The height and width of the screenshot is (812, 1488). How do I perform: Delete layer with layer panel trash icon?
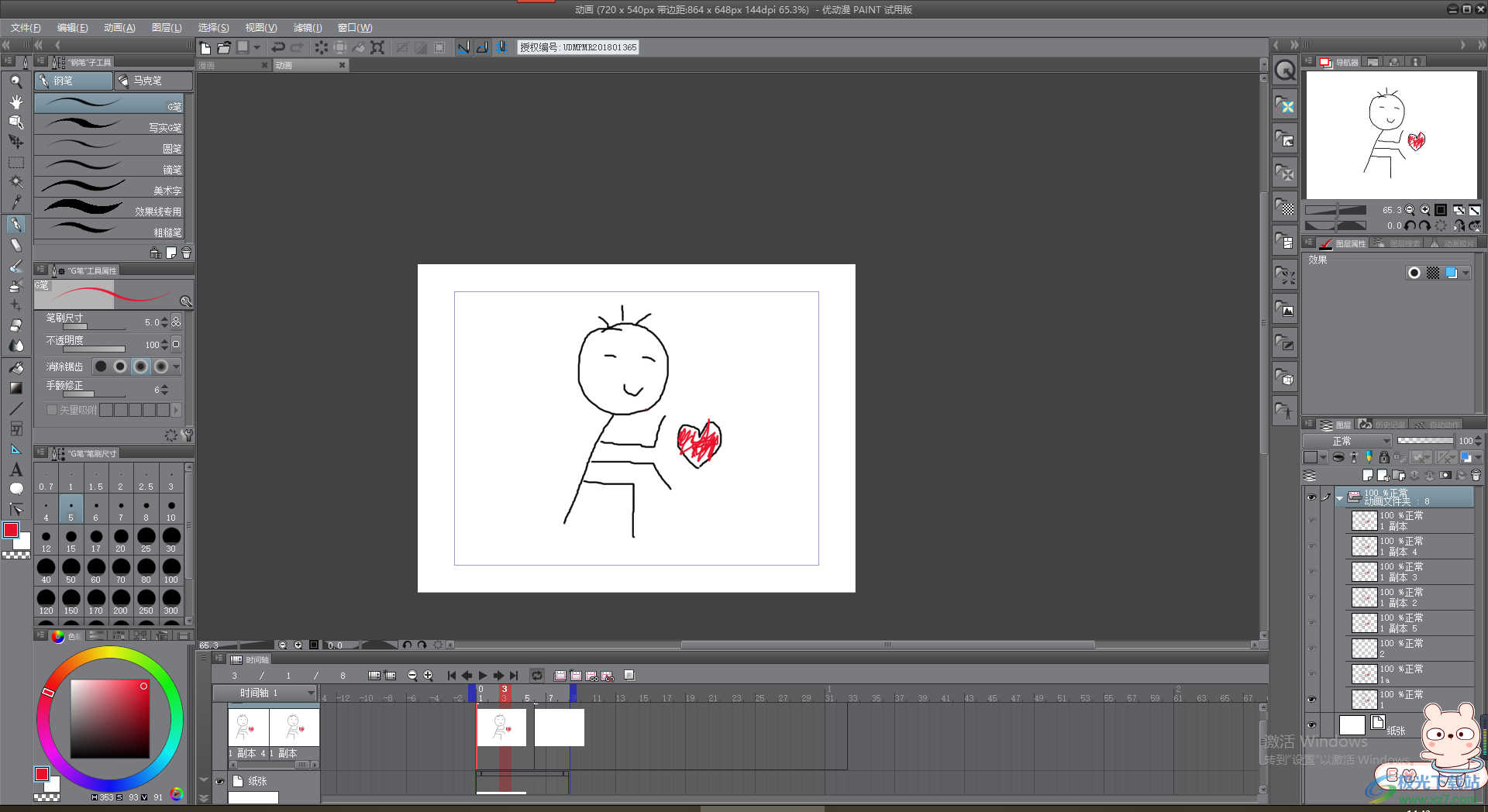point(1476,476)
